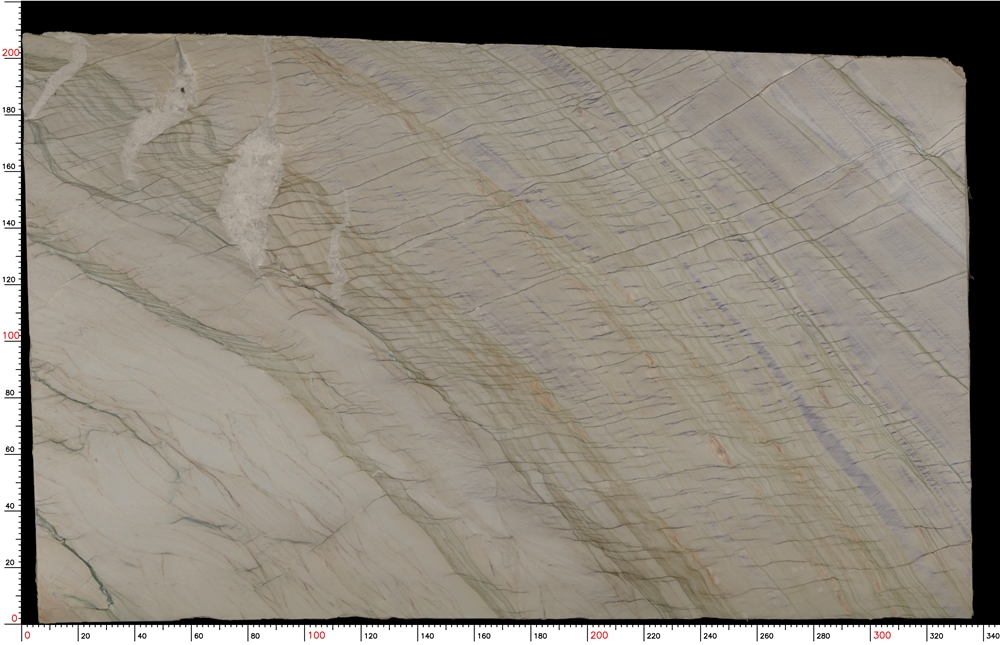This screenshot has width=1000, height=645.
Task: Click red 300 on the horizontal ruler
Action: pos(882,635)
